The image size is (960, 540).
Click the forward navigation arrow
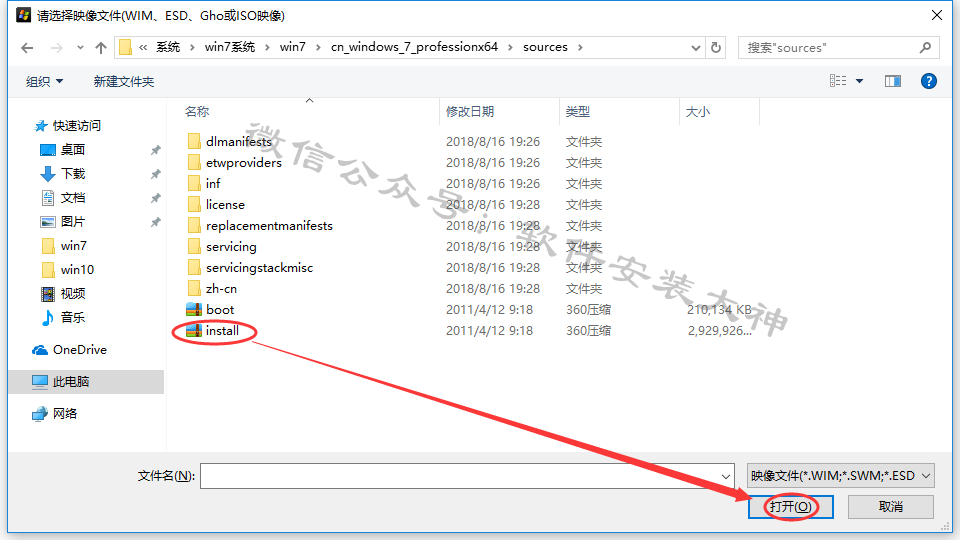[56, 48]
